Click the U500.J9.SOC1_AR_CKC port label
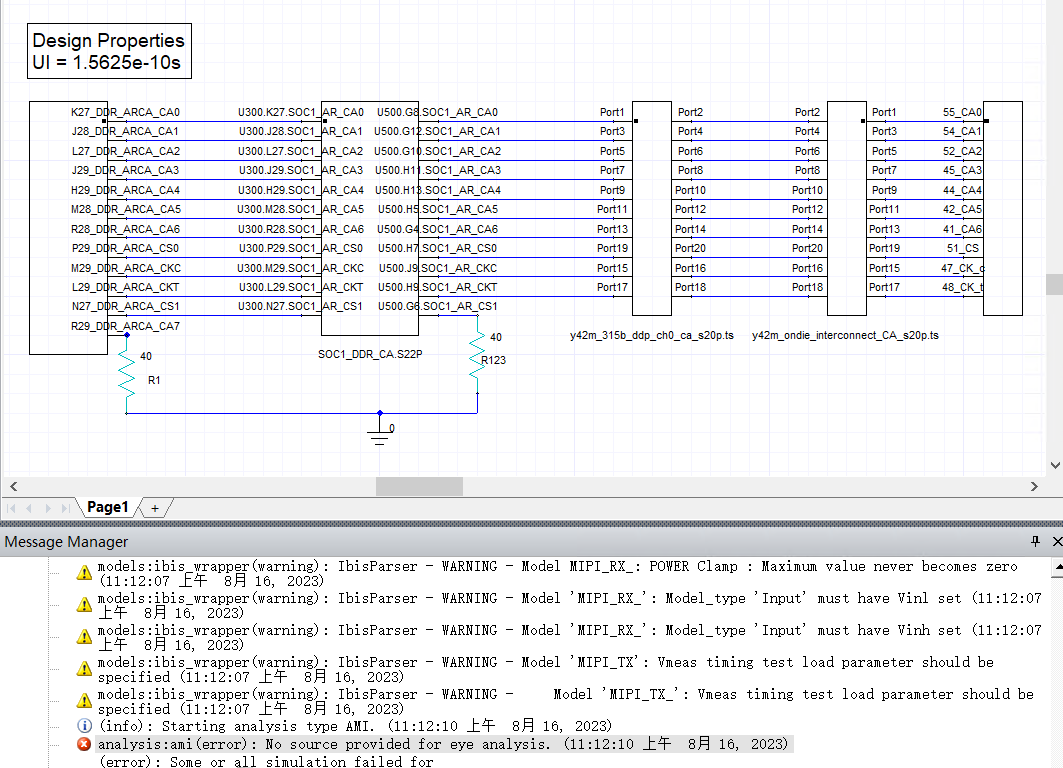The width and height of the screenshot is (1063, 768). click(x=438, y=268)
